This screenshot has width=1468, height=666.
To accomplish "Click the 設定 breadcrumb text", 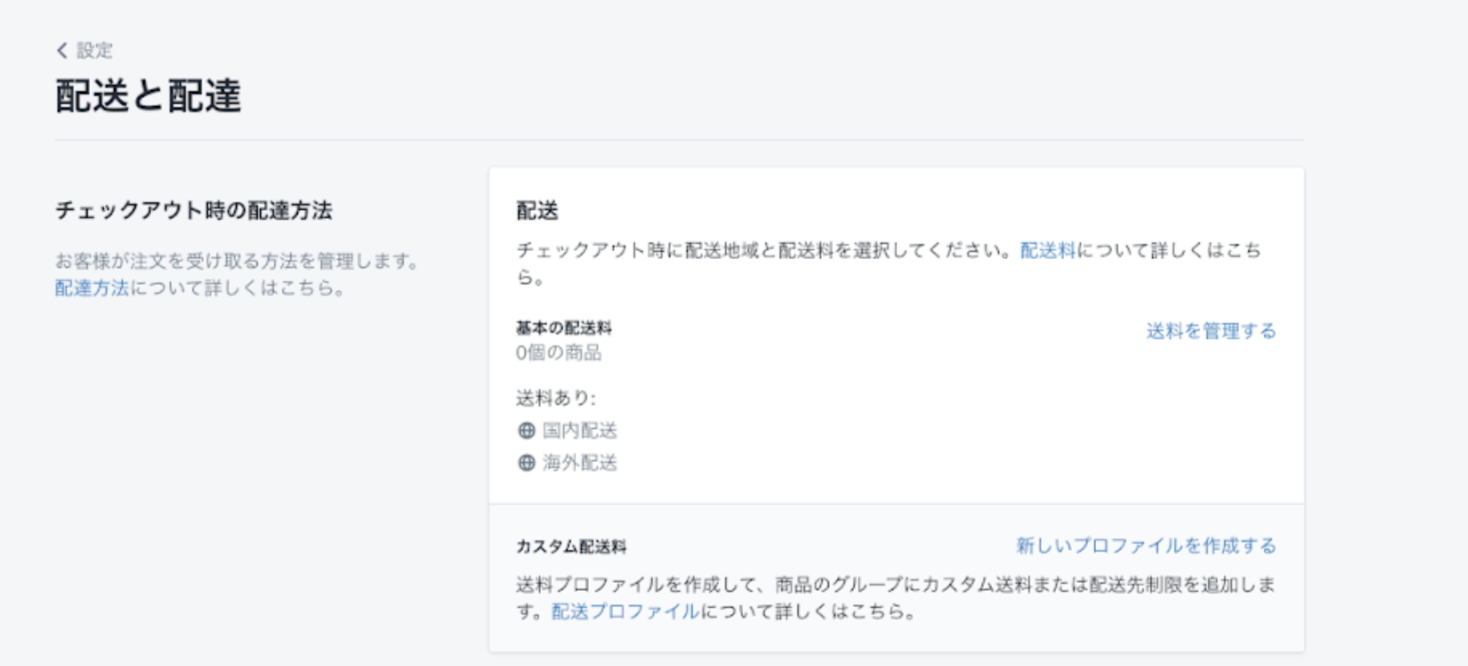I will [95, 50].
